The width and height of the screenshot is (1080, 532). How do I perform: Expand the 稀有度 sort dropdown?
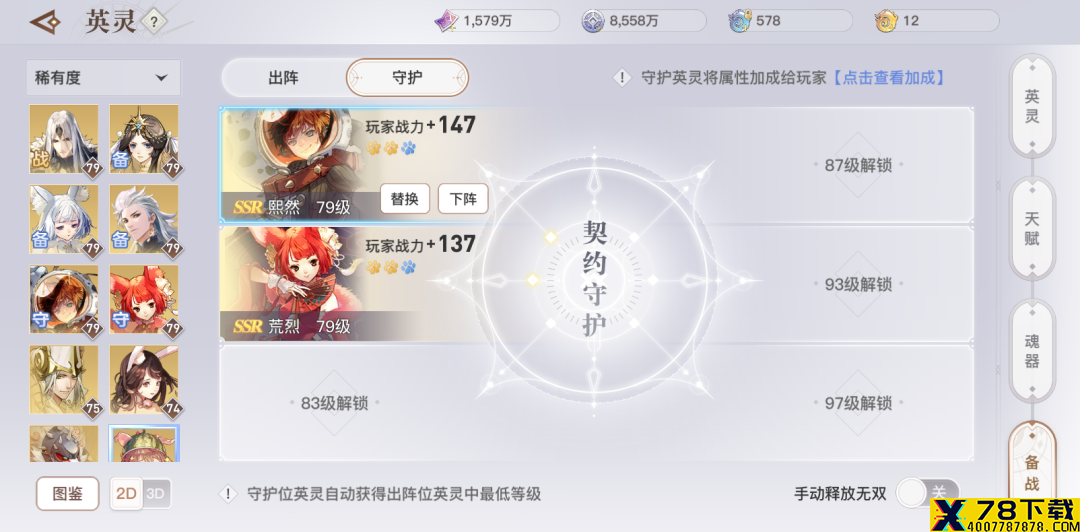point(103,78)
